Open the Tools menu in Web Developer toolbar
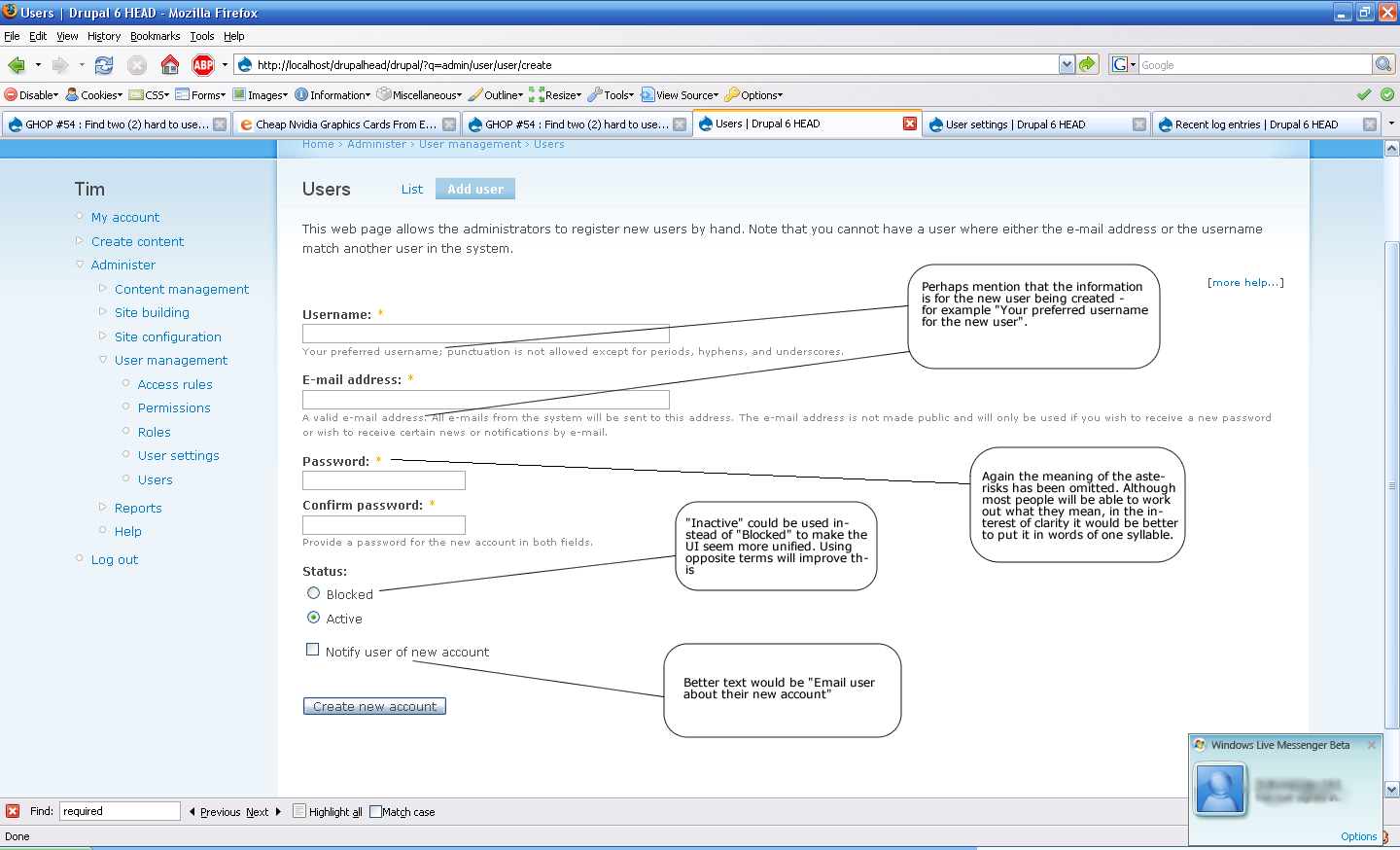Screen dimensions: 1400x850 tap(611, 95)
